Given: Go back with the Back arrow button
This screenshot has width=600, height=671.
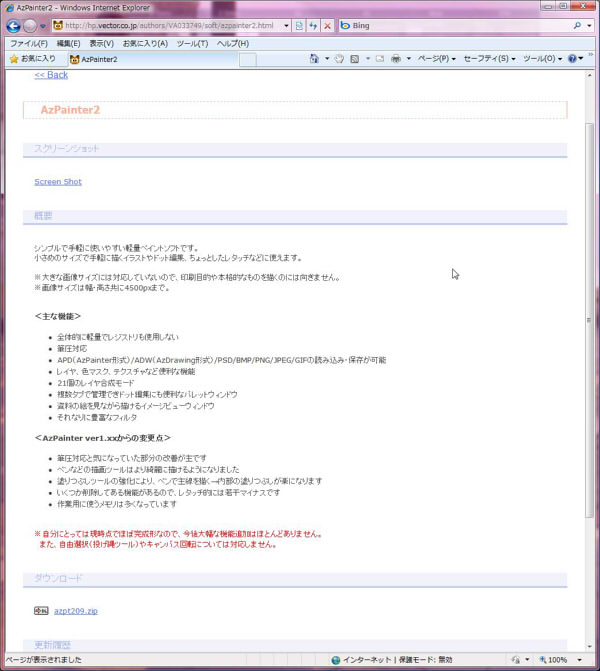Looking at the screenshot, I should 13,26.
